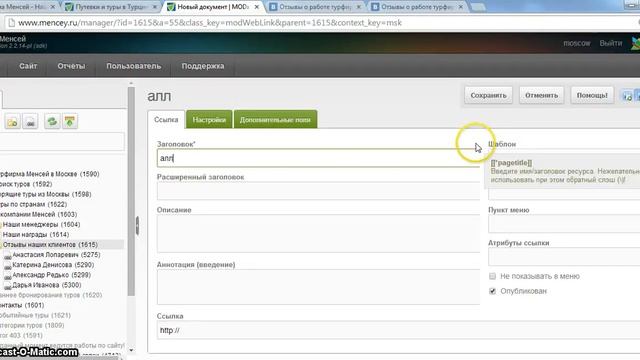The width and height of the screenshot is (640, 360).
Task: Select tree item ending в Москве (1590)
Action: pos(49,174)
